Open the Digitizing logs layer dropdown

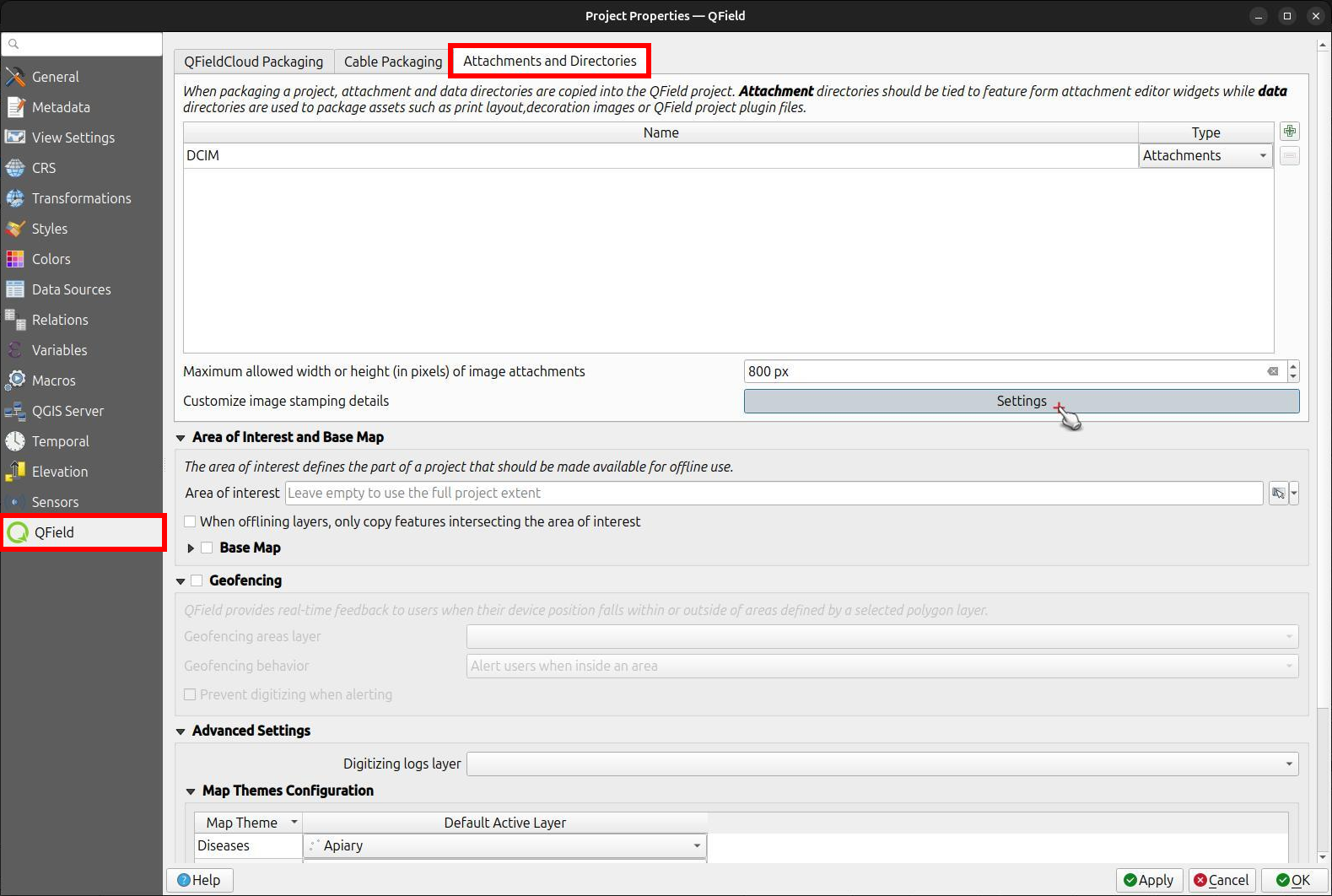click(882, 764)
